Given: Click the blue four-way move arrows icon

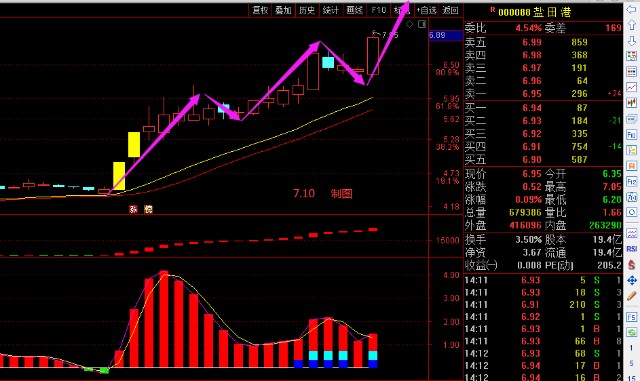Looking at the screenshot, I should click(x=631, y=280).
